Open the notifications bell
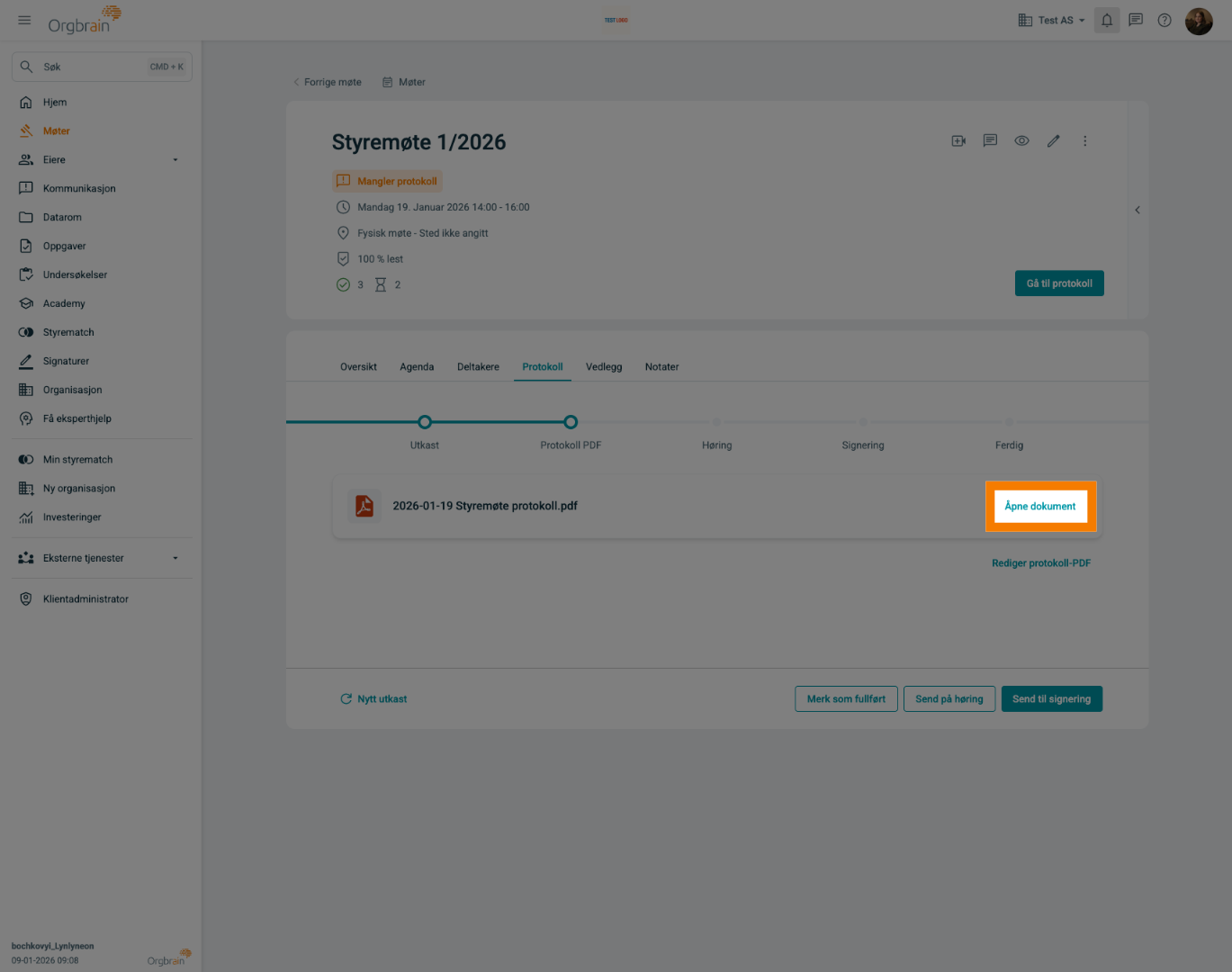 1107,20
